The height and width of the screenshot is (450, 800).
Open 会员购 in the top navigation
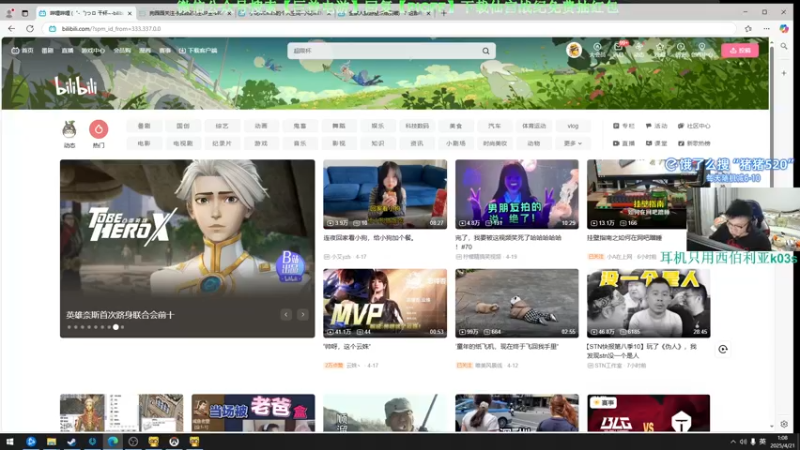click(x=122, y=51)
